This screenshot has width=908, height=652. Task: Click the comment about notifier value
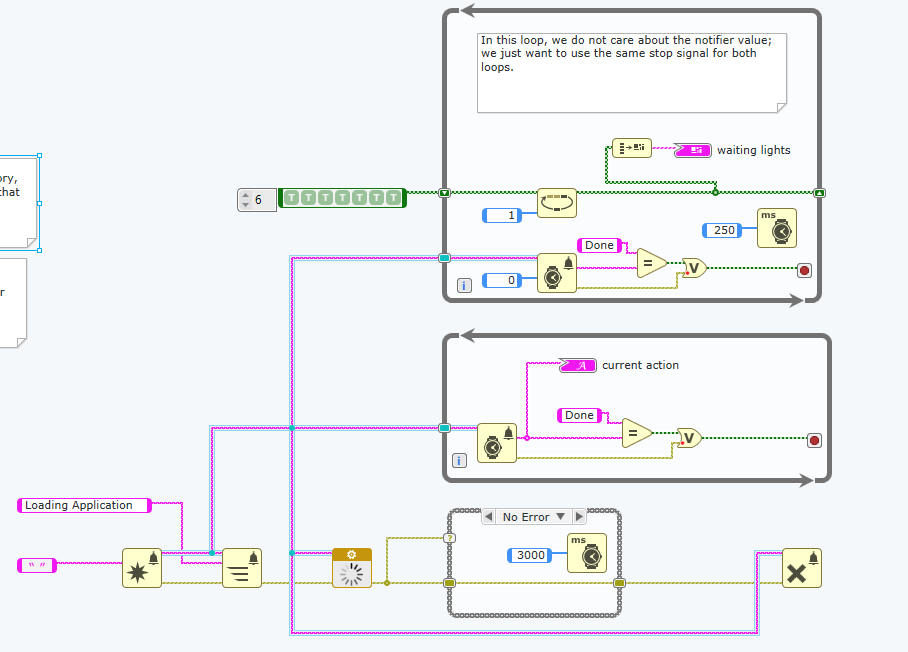tap(632, 73)
